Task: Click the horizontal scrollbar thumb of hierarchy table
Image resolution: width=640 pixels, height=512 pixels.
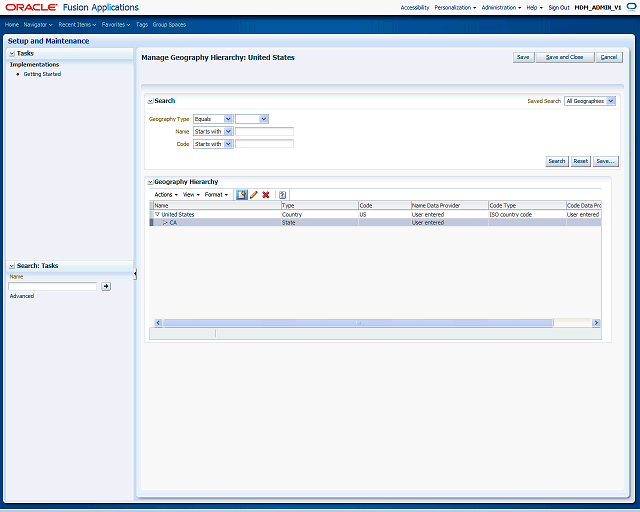Action: pyautogui.click(x=358, y=323)
